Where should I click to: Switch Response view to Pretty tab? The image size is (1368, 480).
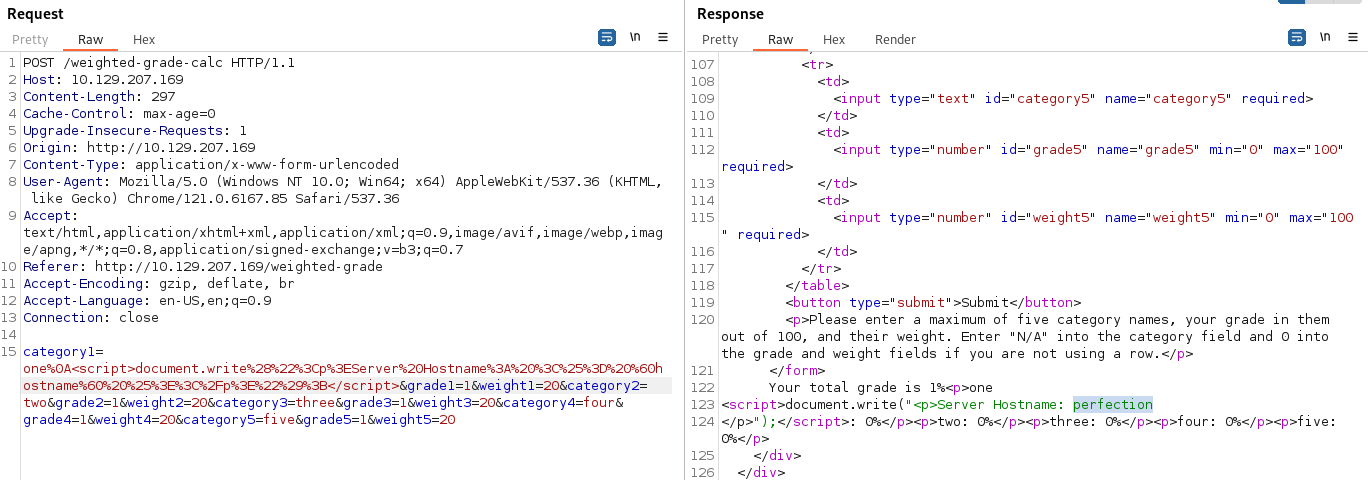pos(720,40)
